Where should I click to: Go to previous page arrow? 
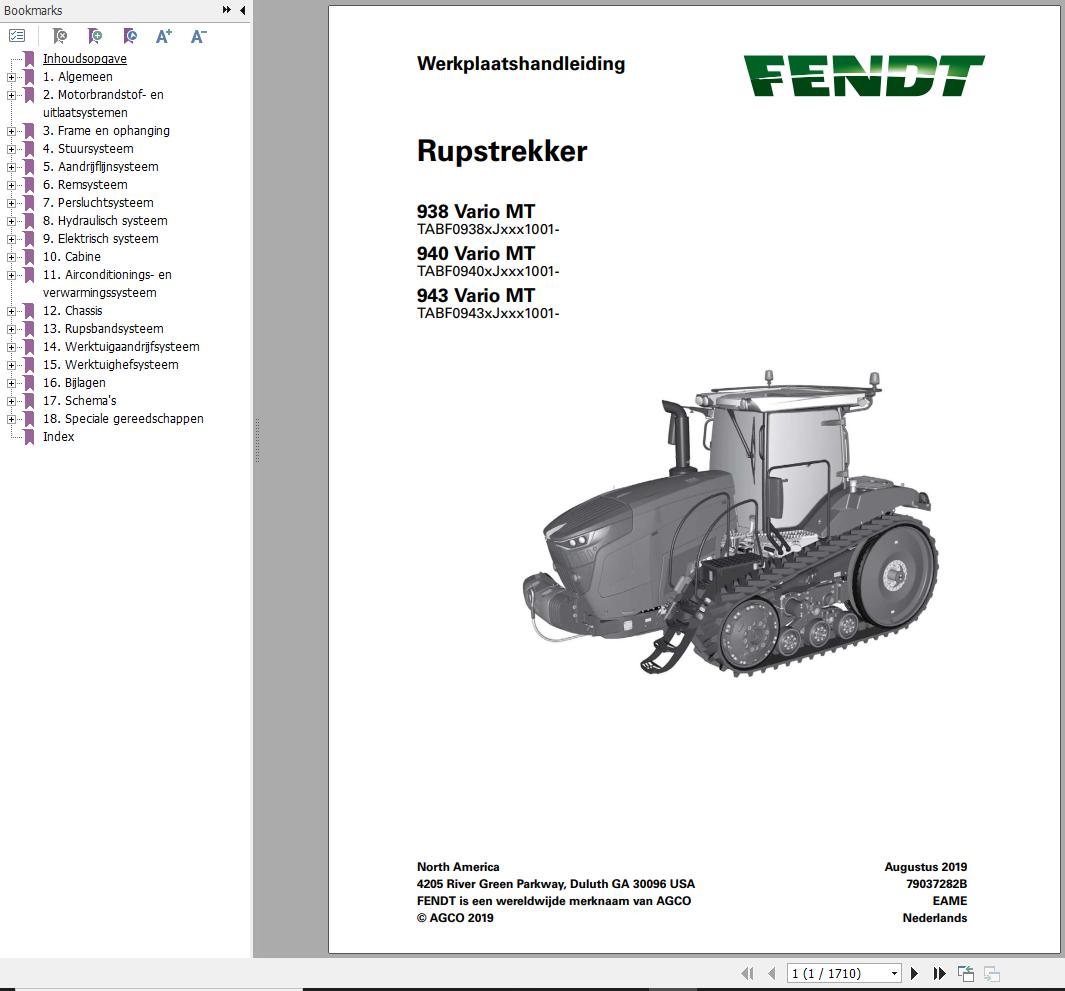(x=772, y=973)
